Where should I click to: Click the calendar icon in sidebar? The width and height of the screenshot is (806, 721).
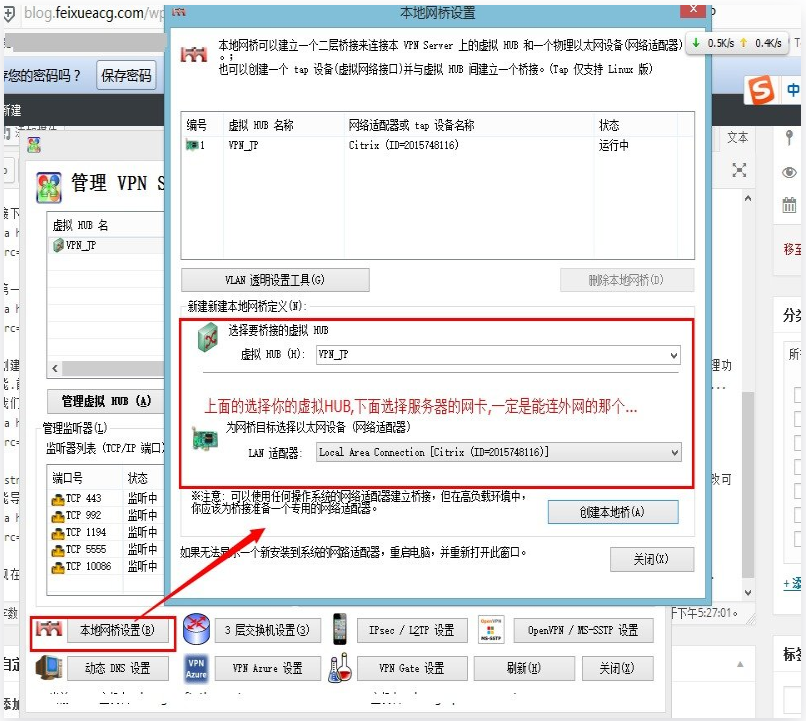click(789, 205)
